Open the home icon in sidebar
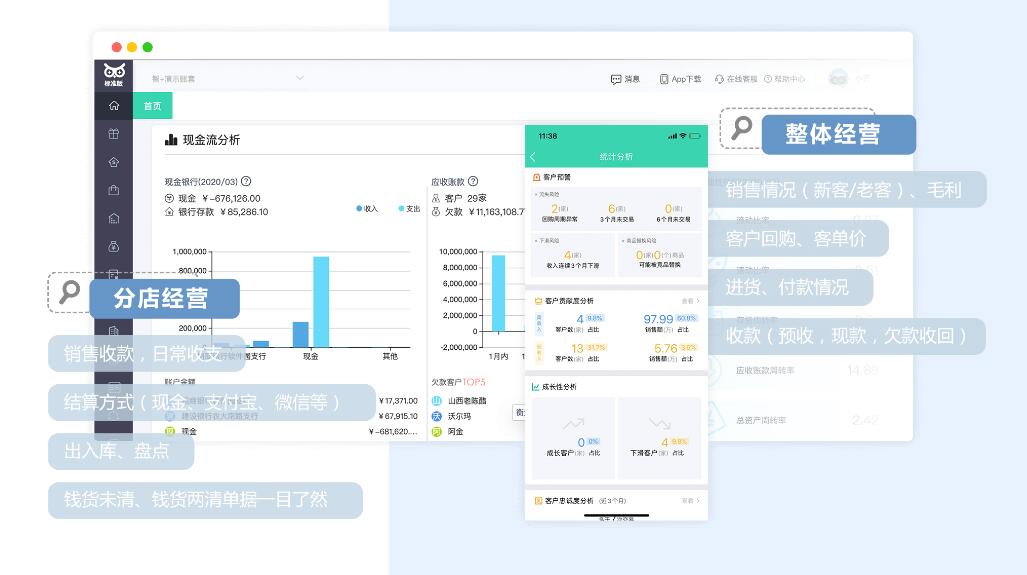Image resolution: width=1027 pixels, height=575 pixels. point(114,105)
